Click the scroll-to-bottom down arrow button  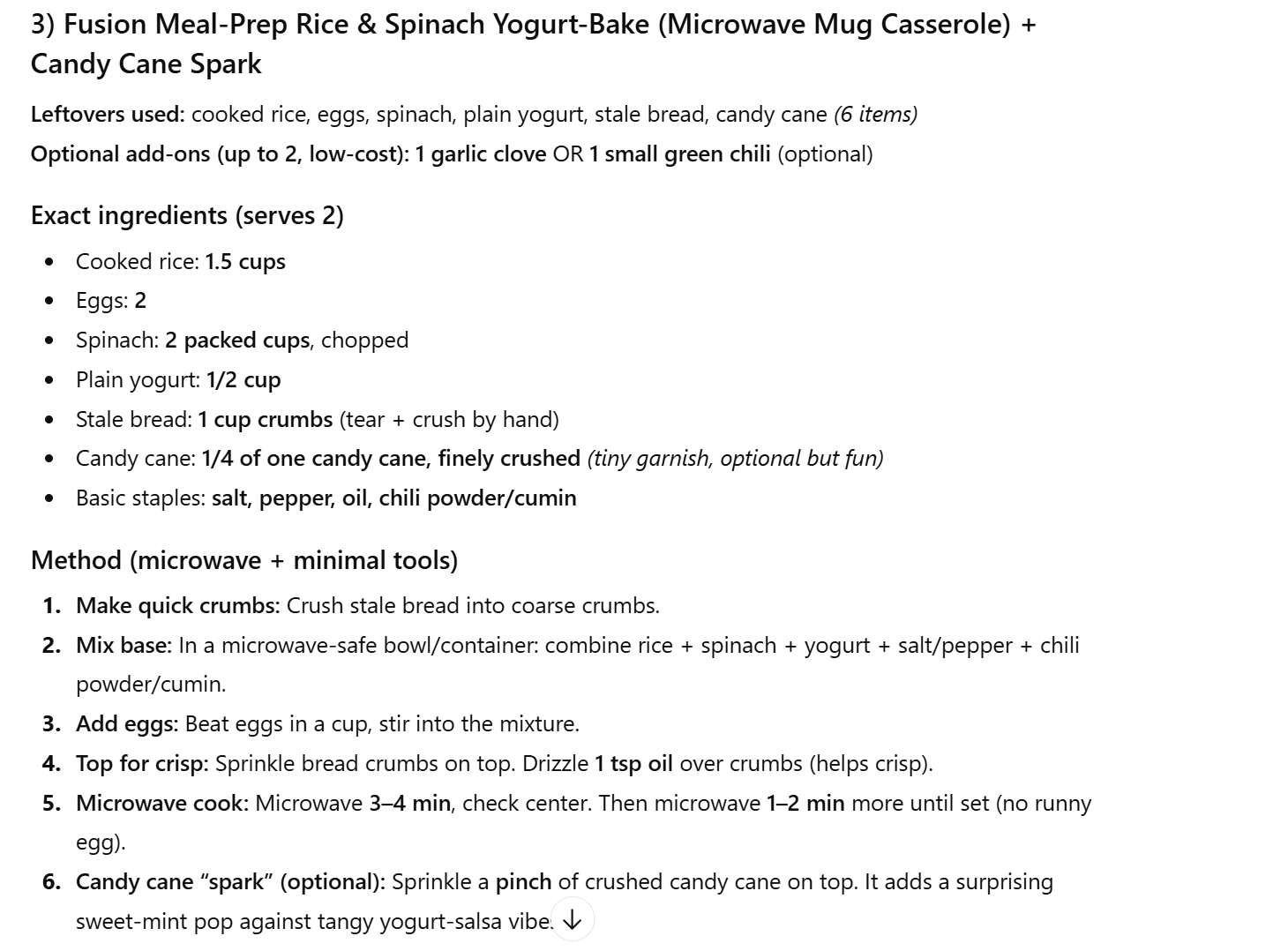coord(573,920)
